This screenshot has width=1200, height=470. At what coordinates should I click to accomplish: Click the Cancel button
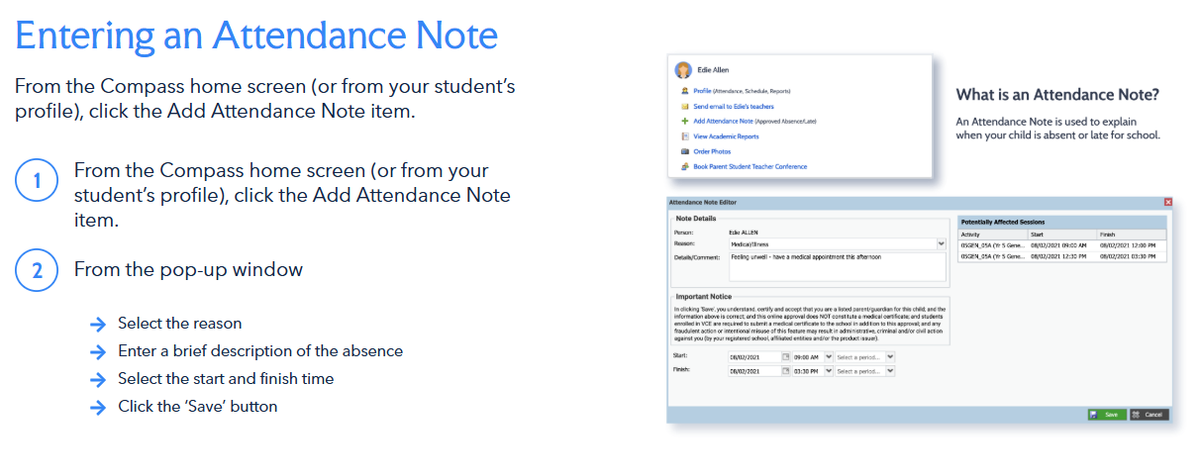pyautogui.click(x=1149, y=414)
